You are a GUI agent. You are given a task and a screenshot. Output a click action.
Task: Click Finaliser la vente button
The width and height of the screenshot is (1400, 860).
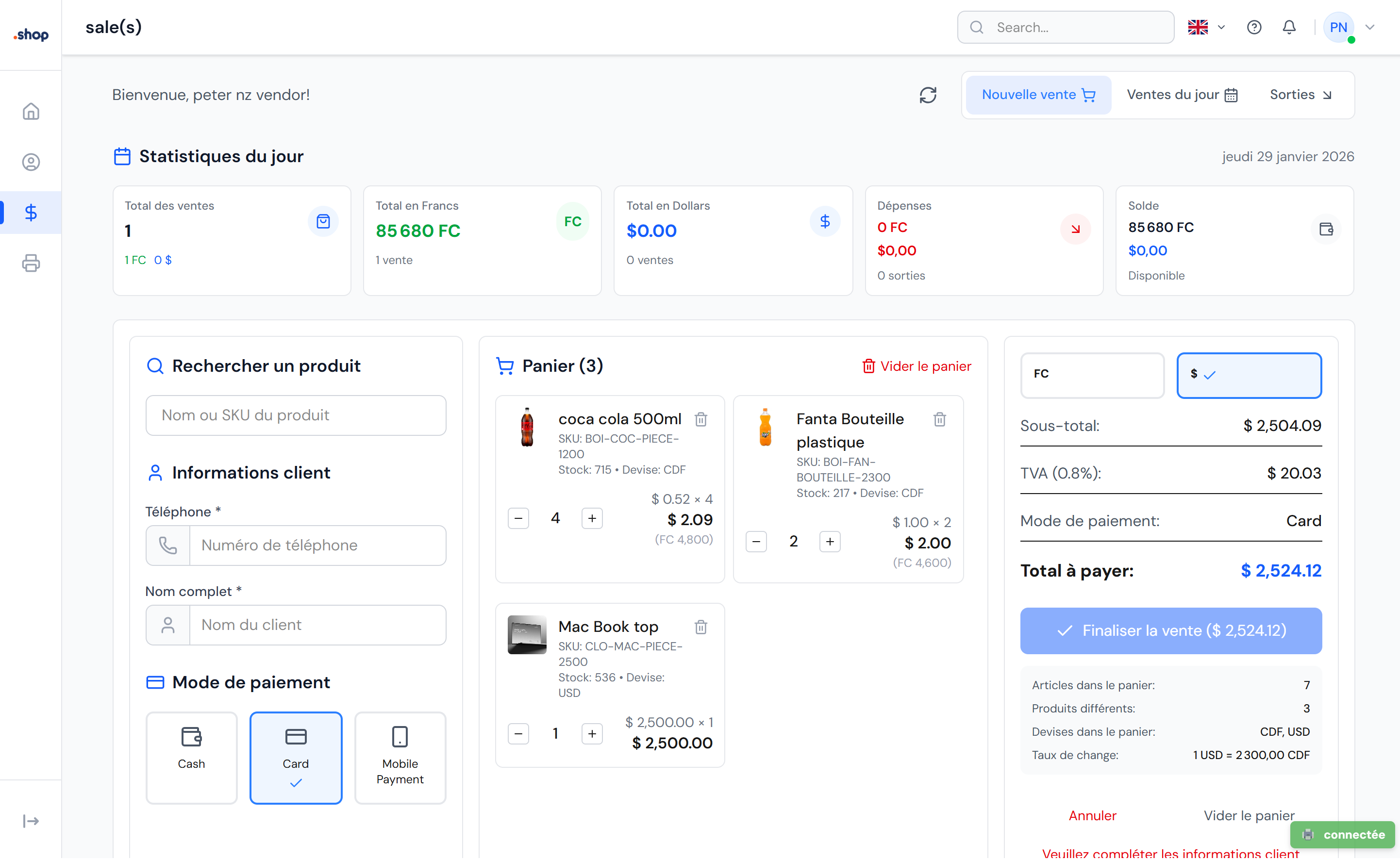(1170, 630)
